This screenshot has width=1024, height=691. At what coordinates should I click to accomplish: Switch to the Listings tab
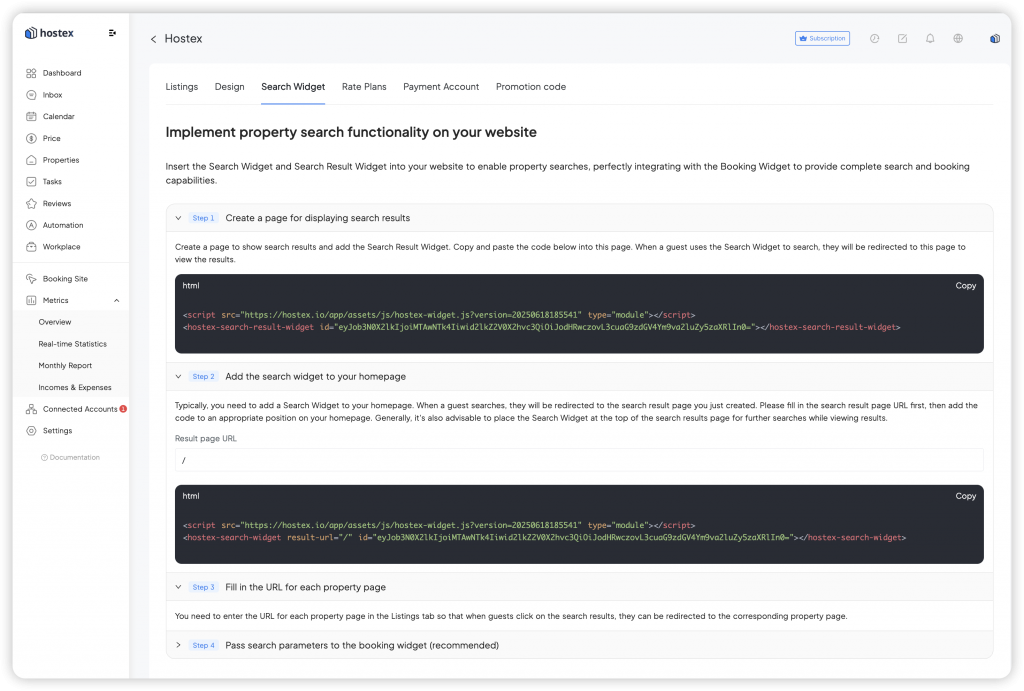182,87
